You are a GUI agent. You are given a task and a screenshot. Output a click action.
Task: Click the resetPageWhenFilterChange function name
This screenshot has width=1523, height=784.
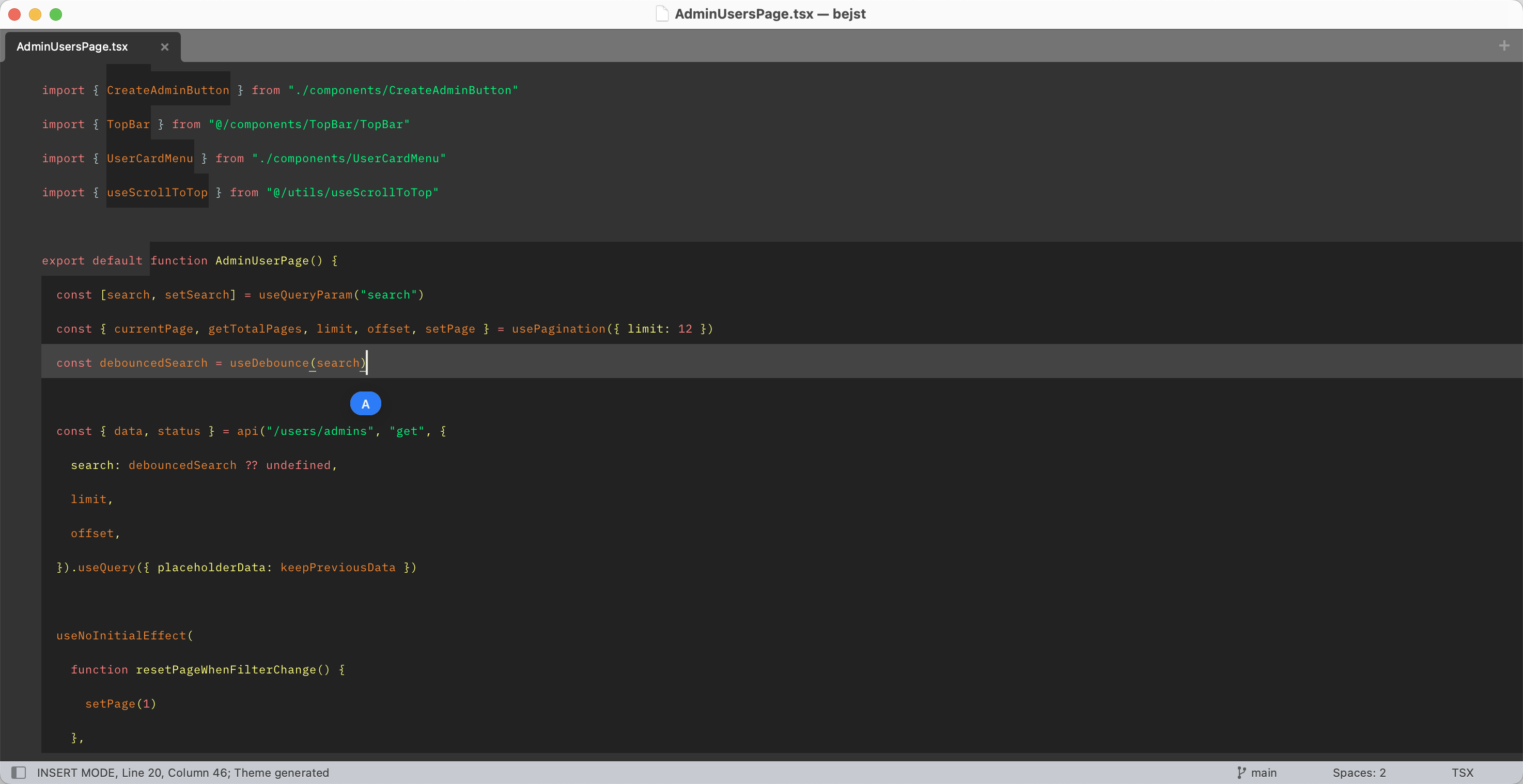pyautogui.click(x=226, y=670)
